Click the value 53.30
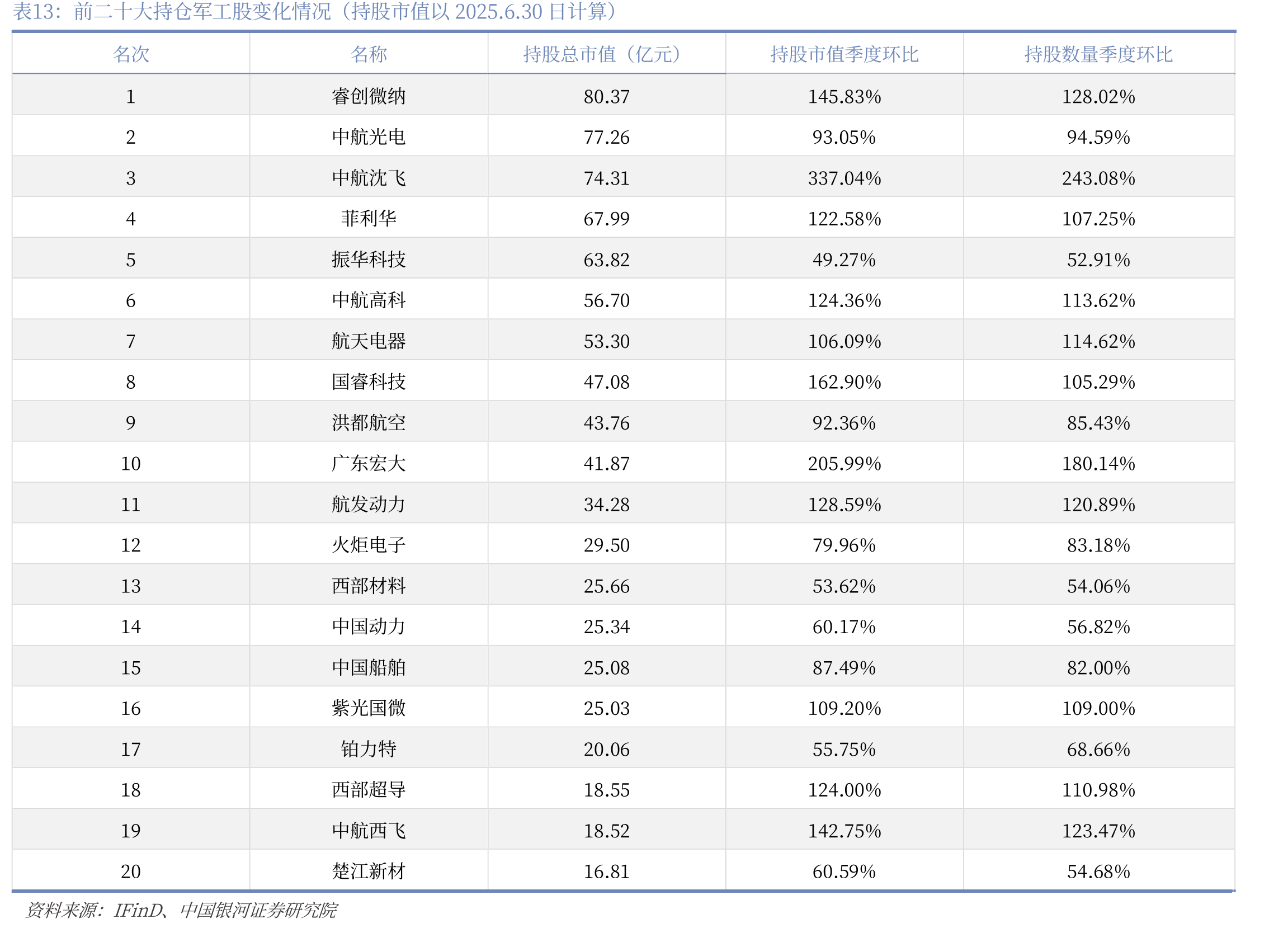1288x928 pixels. [x=606, y=341]
